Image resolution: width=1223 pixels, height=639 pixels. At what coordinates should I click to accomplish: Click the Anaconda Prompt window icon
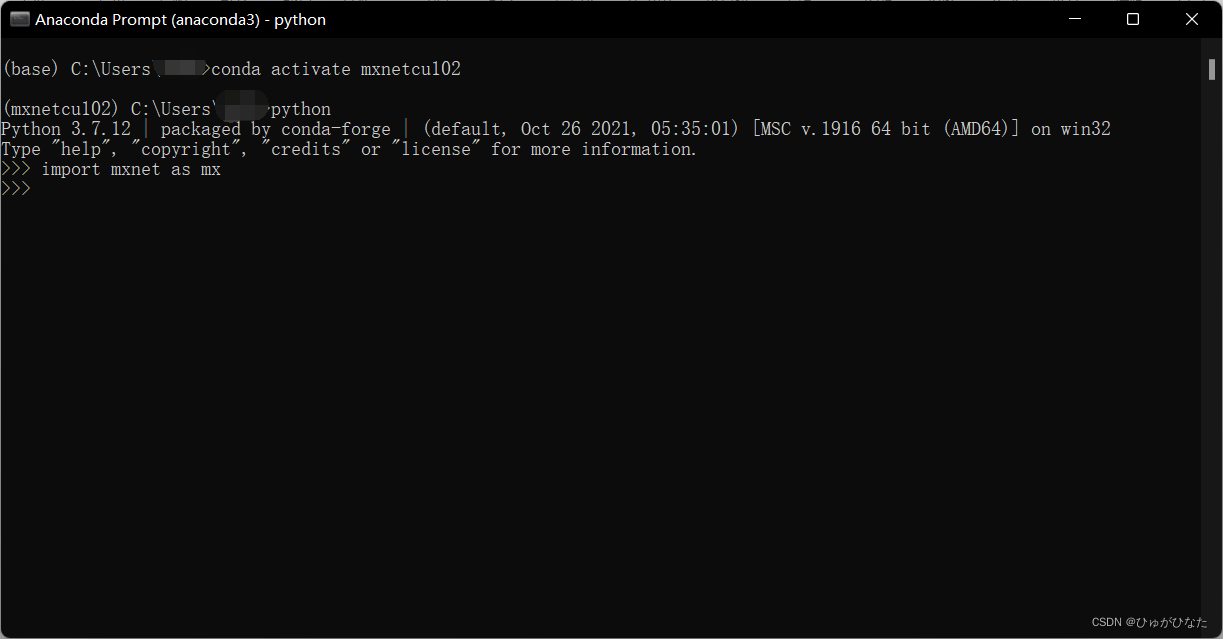[20, 18]
